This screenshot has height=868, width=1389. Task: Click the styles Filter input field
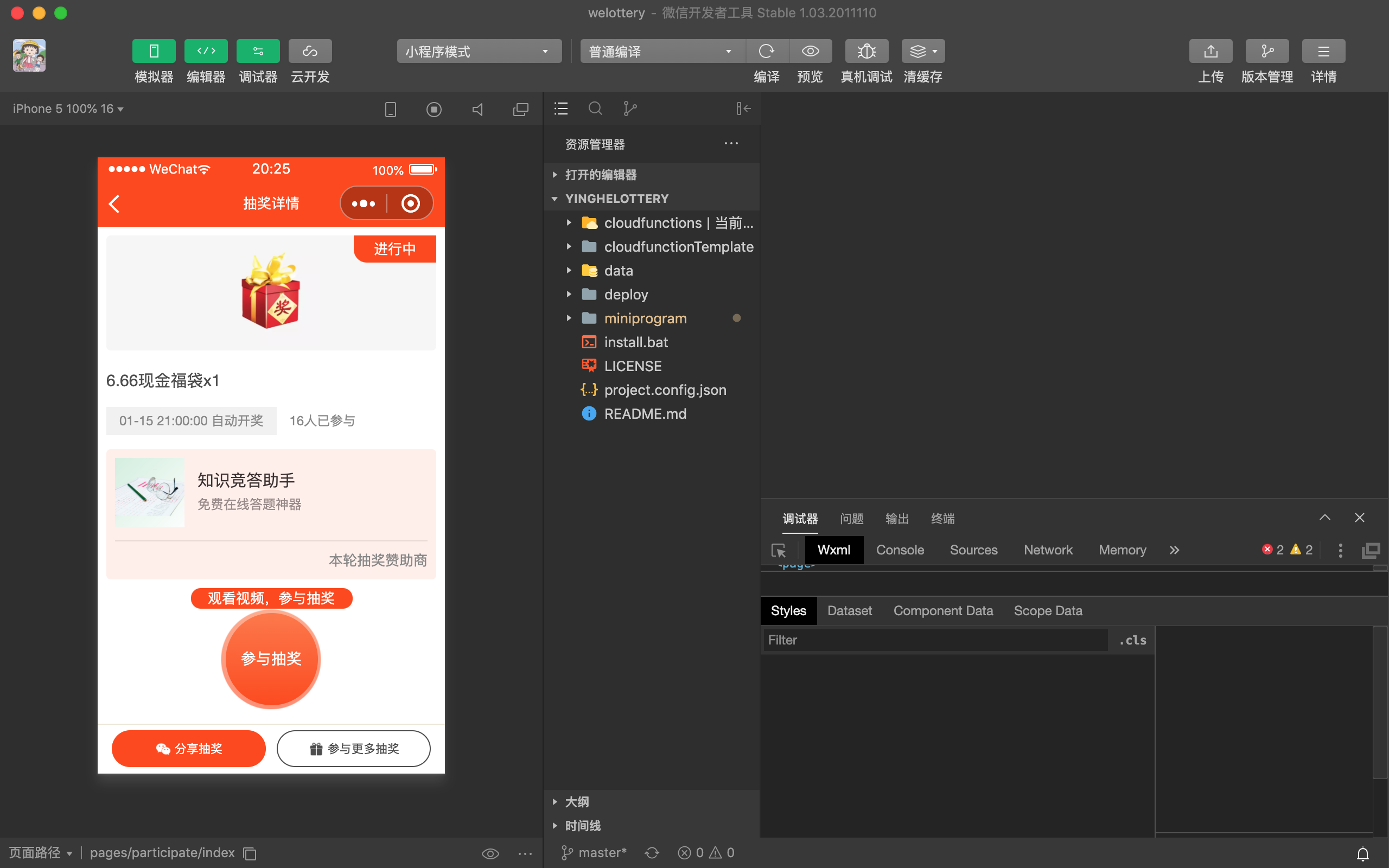[934, 640]
